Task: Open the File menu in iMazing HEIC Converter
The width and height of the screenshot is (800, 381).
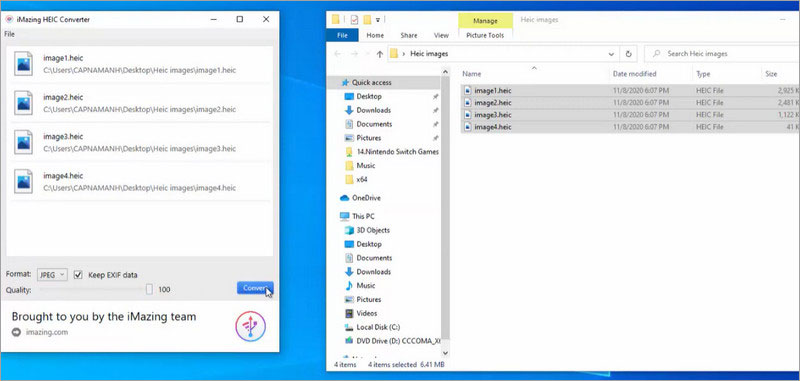Action: [9, 34]
